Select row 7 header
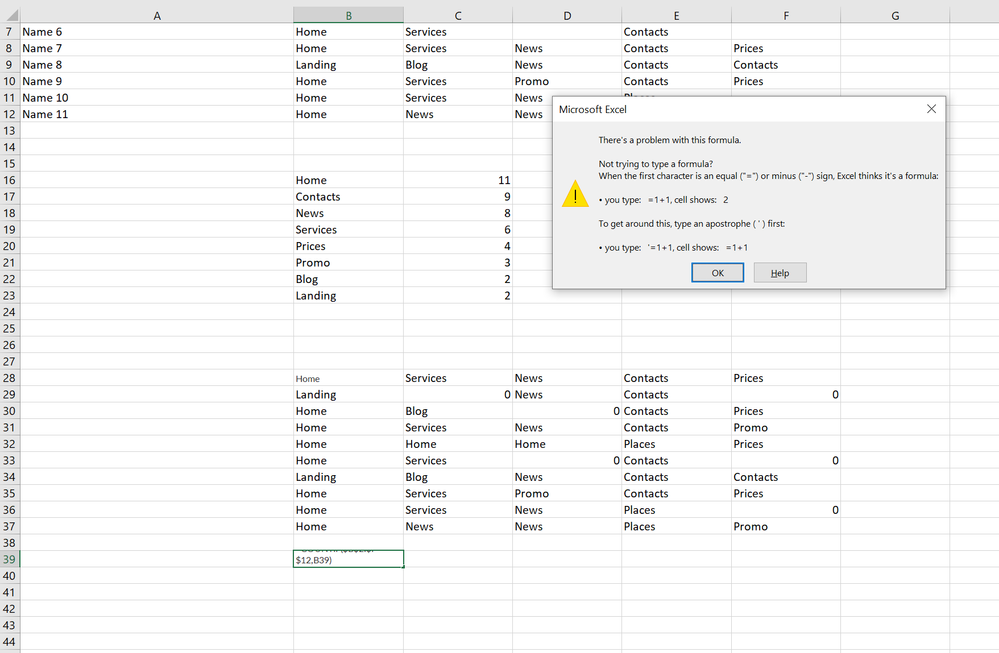This screenshot has height=653, width=999. click(10, 32)
